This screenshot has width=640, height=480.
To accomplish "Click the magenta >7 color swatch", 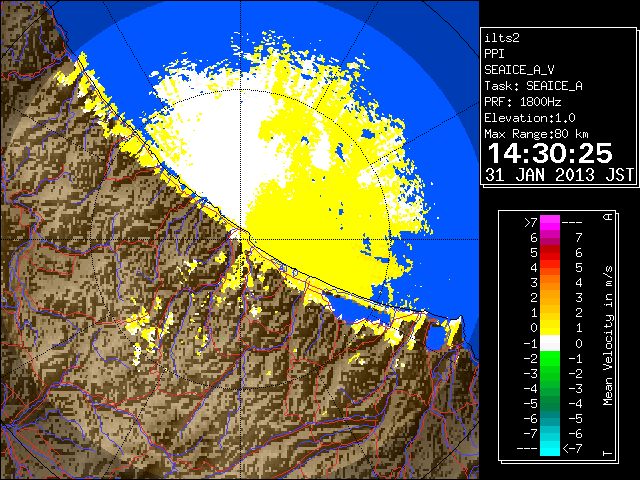I will tap(550, 223).
